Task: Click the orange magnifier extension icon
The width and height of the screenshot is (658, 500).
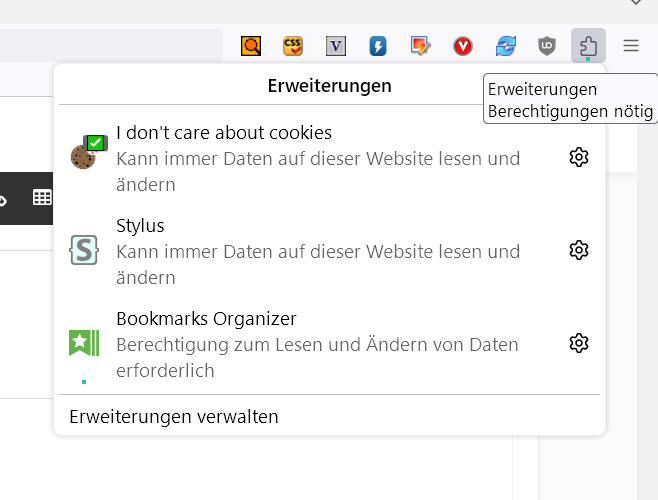Action: (251, 46)
